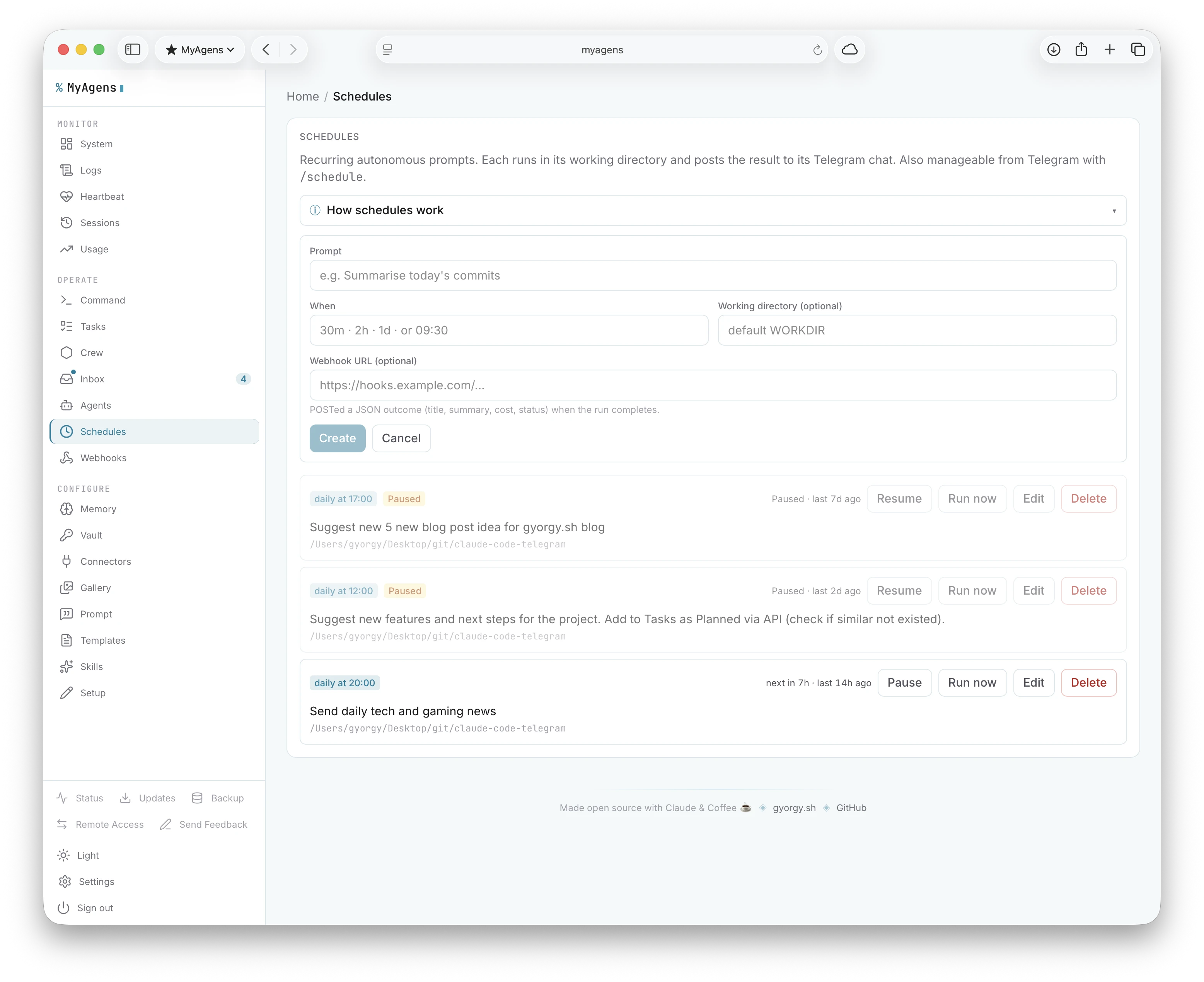
Task: Open the GitHub footer link
Action: coord(851,808)
